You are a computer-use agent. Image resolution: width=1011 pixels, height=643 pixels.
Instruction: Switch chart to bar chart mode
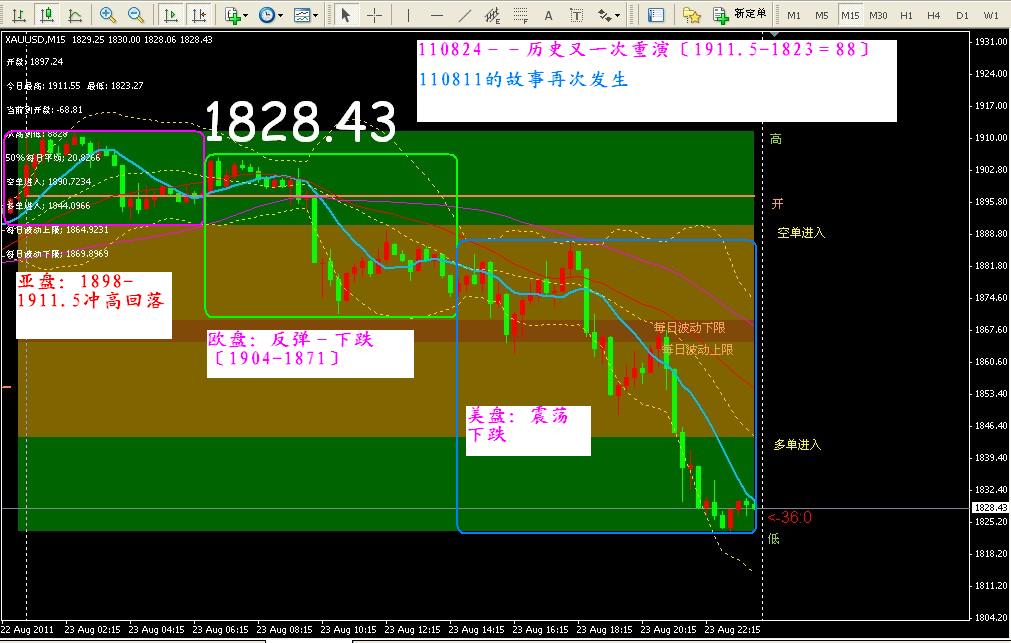tap(18, 15)
